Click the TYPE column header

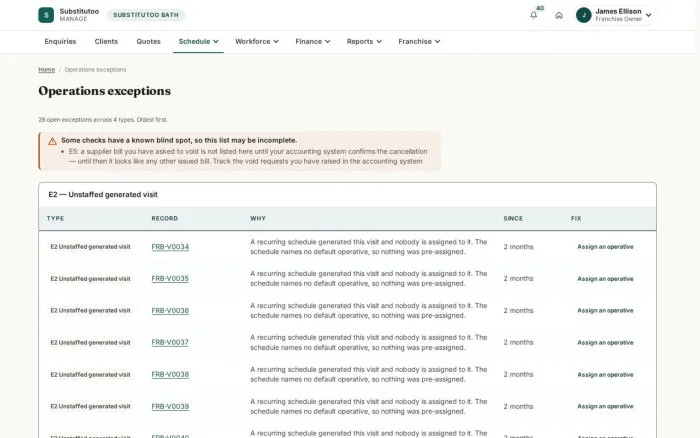[55, 218]
